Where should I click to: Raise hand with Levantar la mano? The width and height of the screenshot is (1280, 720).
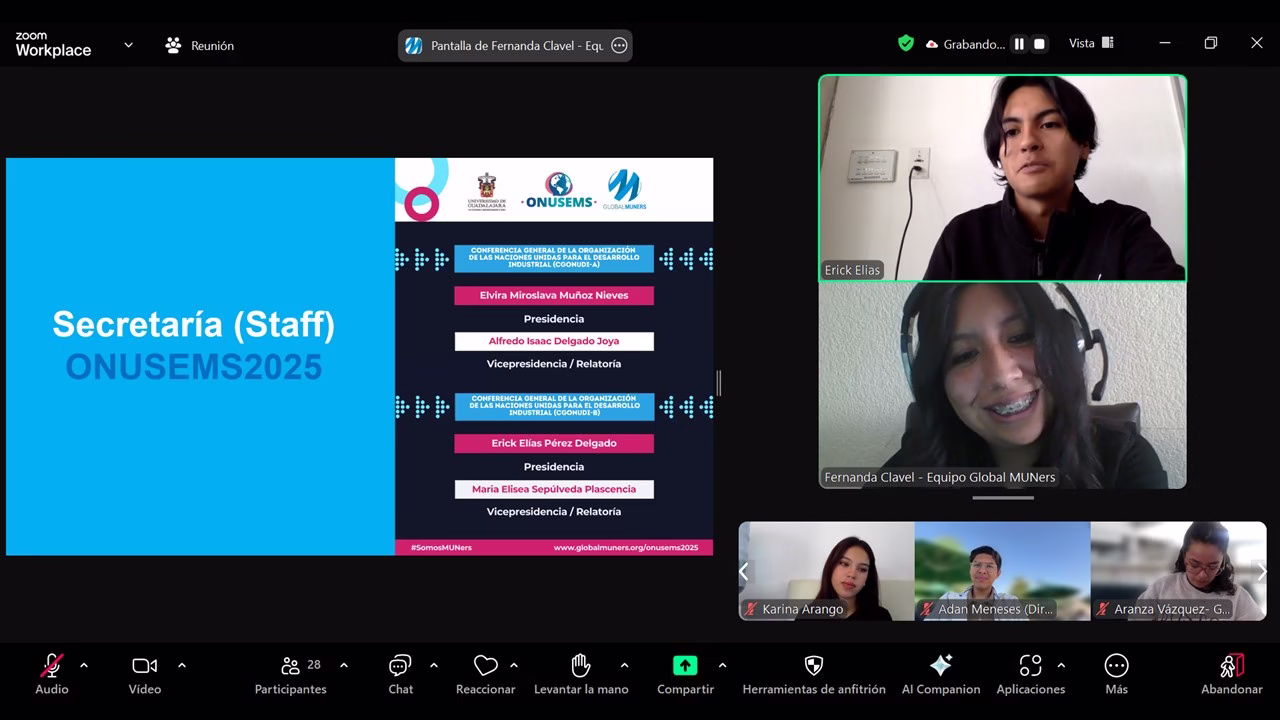point(581,667)
